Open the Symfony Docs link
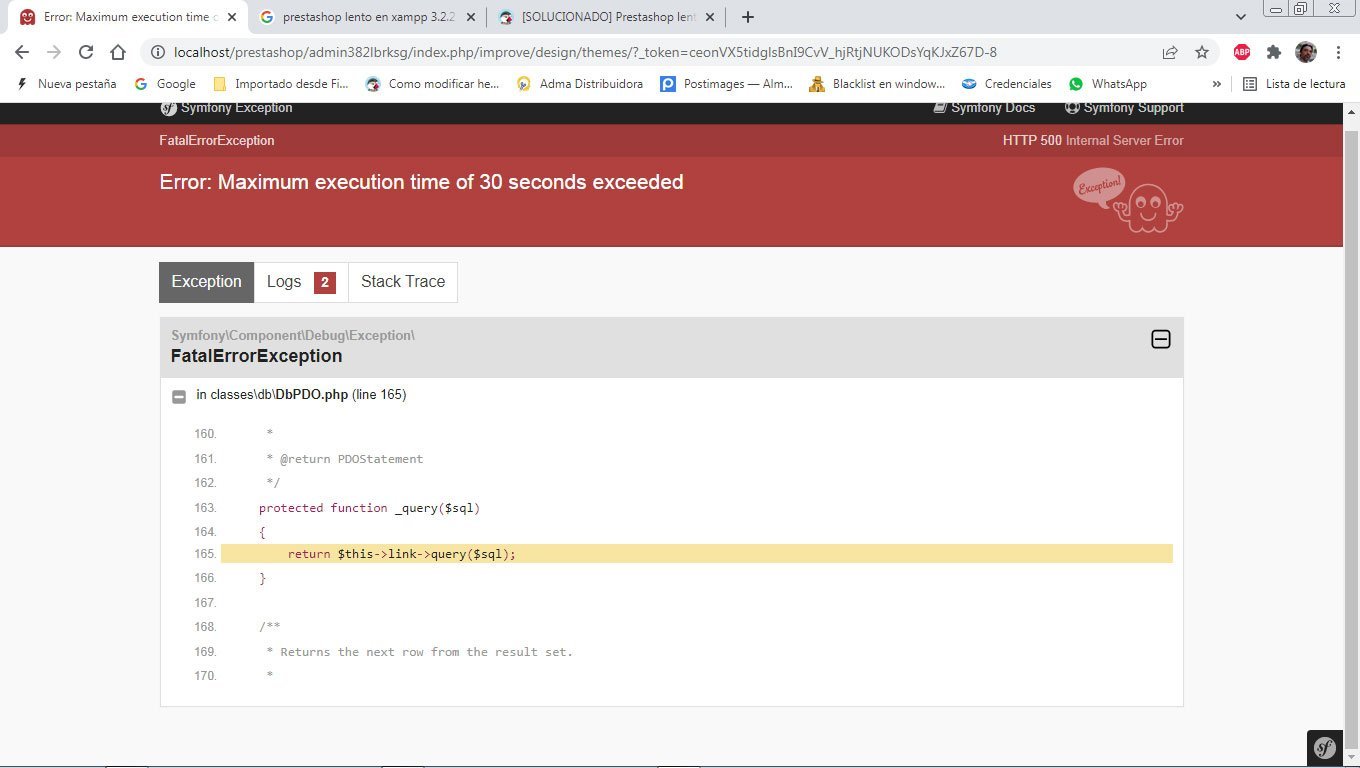The height and width of the screenshot is (768, 1360). [x=984, y=108]
